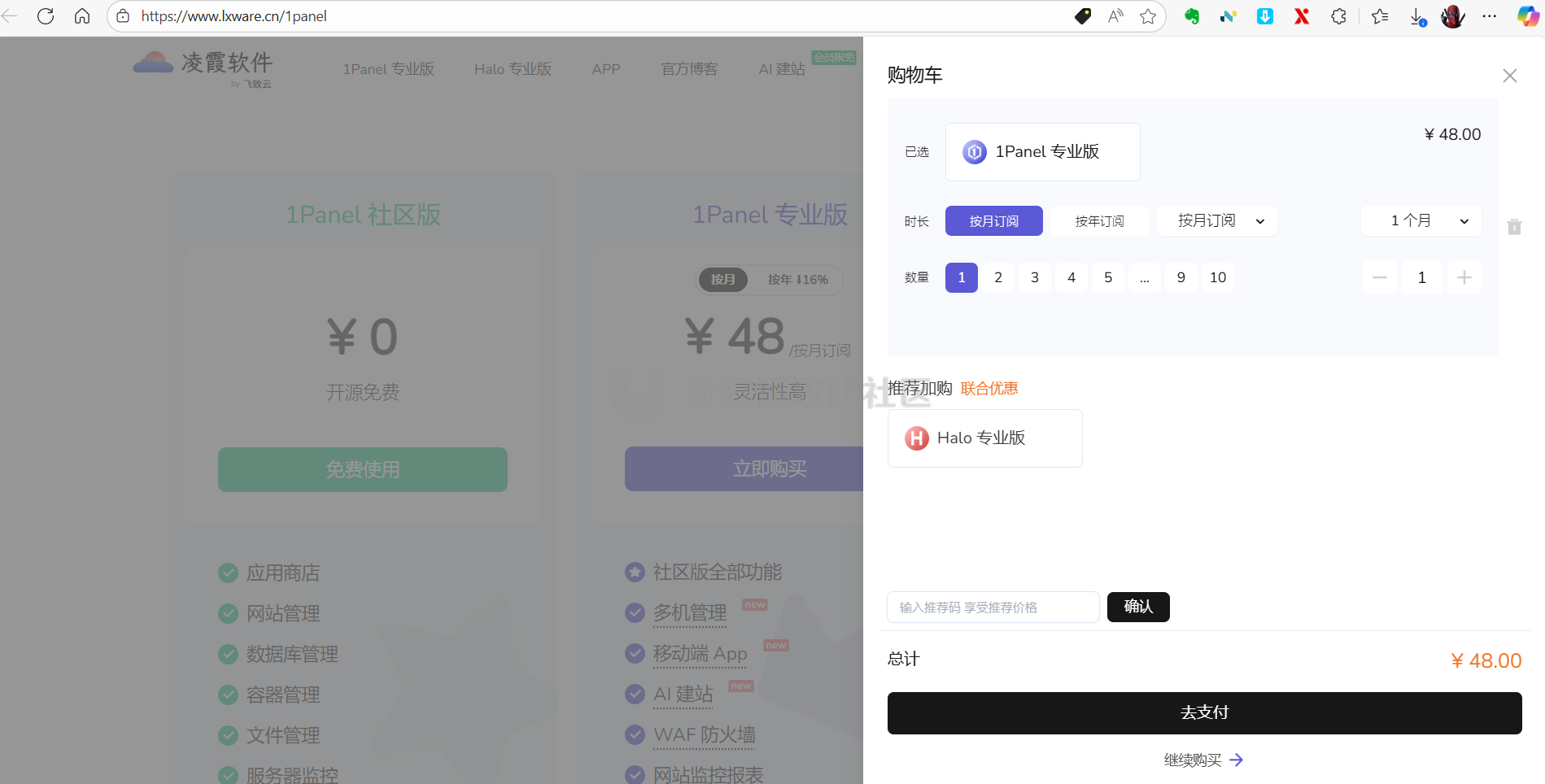Select 按月订阅 duration option
This screenshot has height=784, width=1545.
994,221
